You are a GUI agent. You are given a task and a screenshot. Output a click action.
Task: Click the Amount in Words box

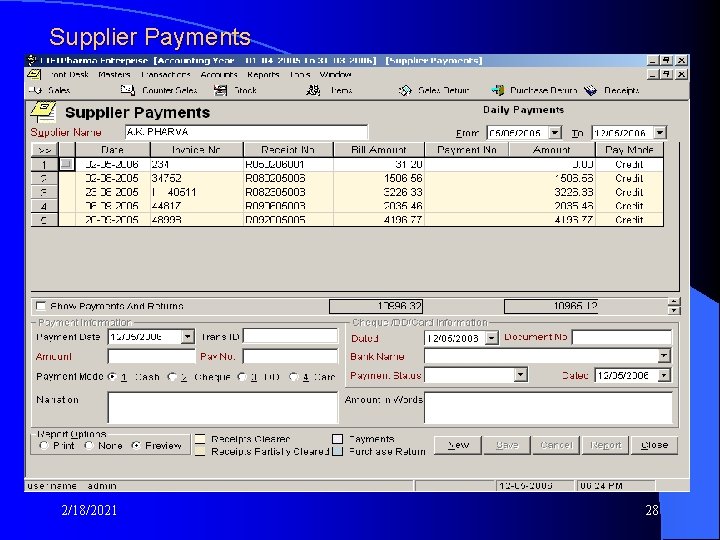pos(548,407)
